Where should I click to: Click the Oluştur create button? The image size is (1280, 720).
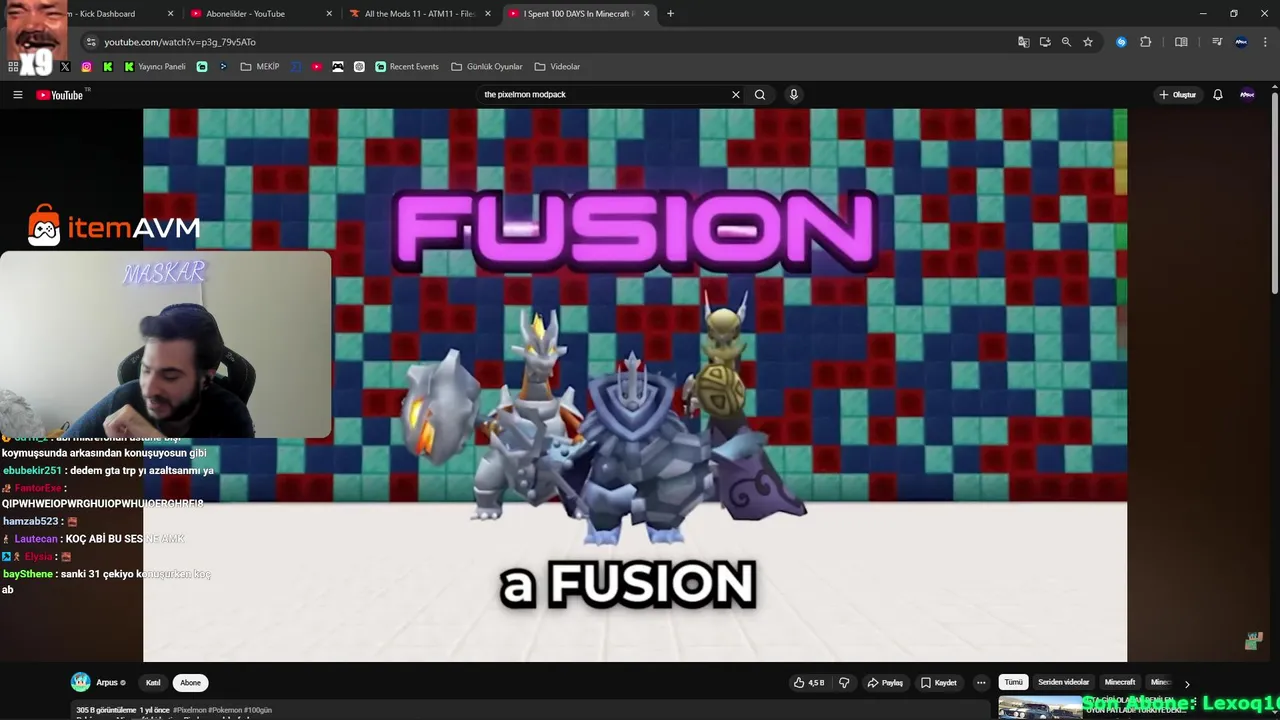point(1178,95)
